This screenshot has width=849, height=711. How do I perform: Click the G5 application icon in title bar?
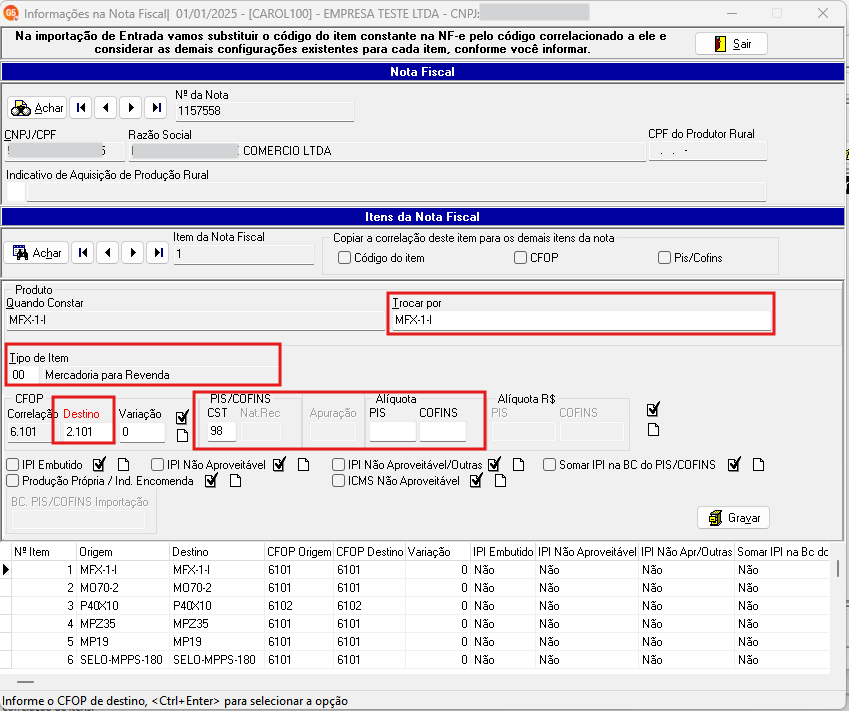click(x=11, y=13)
